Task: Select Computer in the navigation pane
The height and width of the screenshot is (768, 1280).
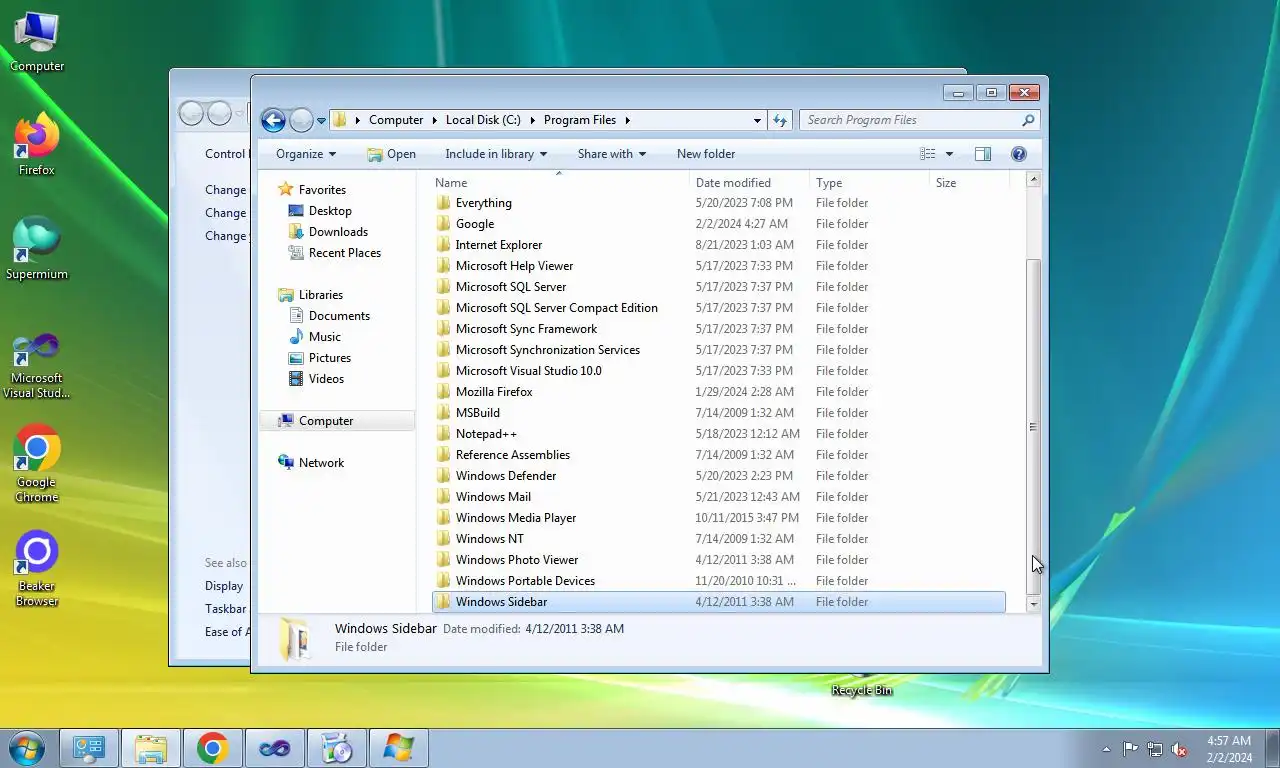Action: point(326,421)
